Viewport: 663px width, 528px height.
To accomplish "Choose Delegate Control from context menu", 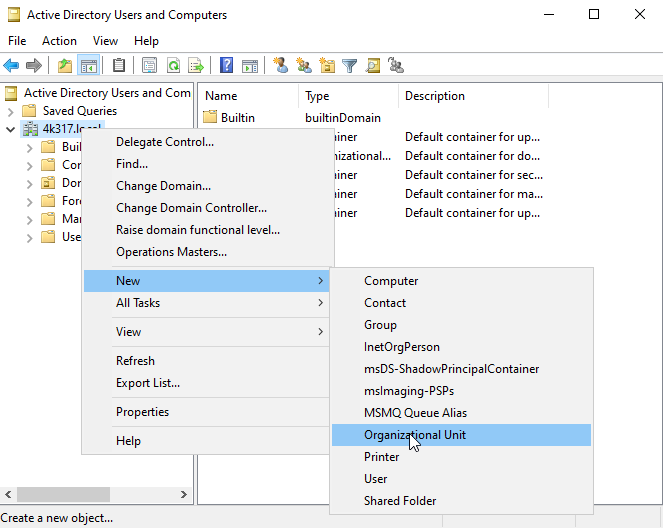I will pos(165,142).
